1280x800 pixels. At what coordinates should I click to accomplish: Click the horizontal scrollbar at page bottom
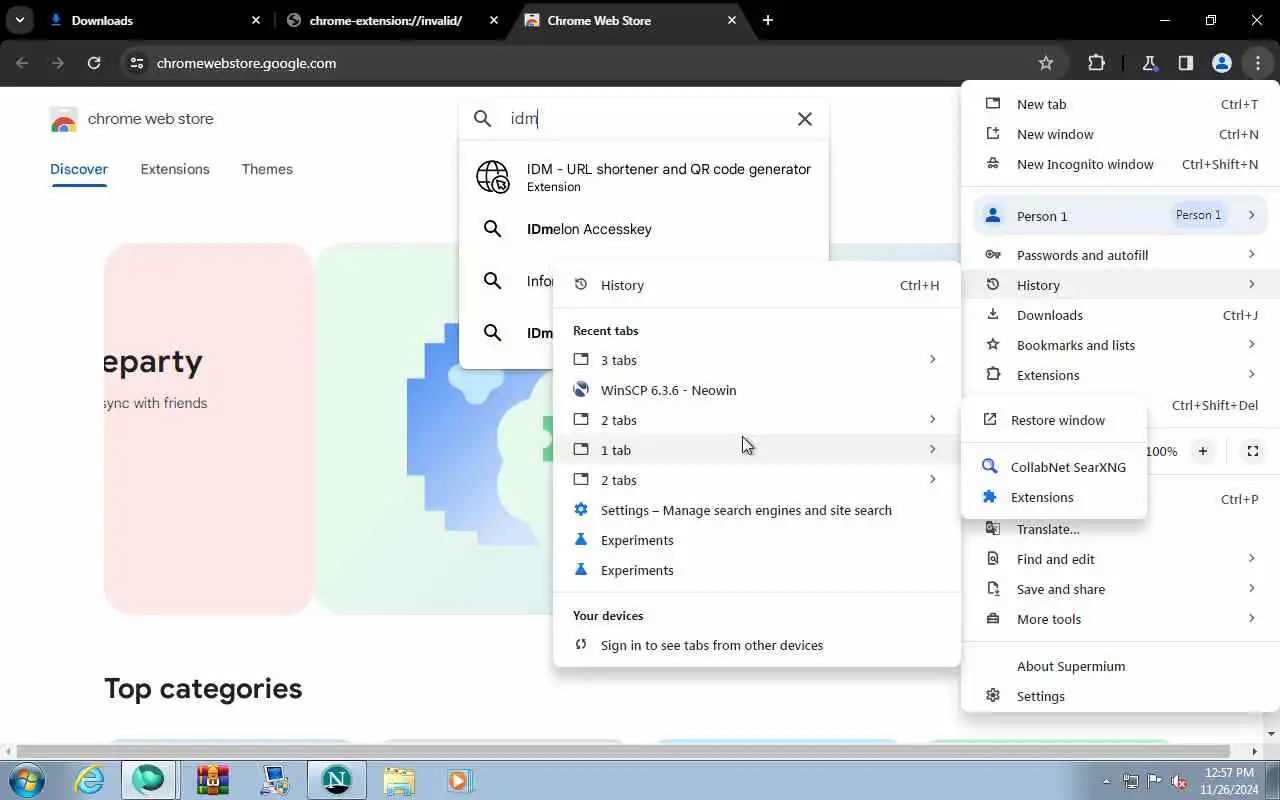624,751
